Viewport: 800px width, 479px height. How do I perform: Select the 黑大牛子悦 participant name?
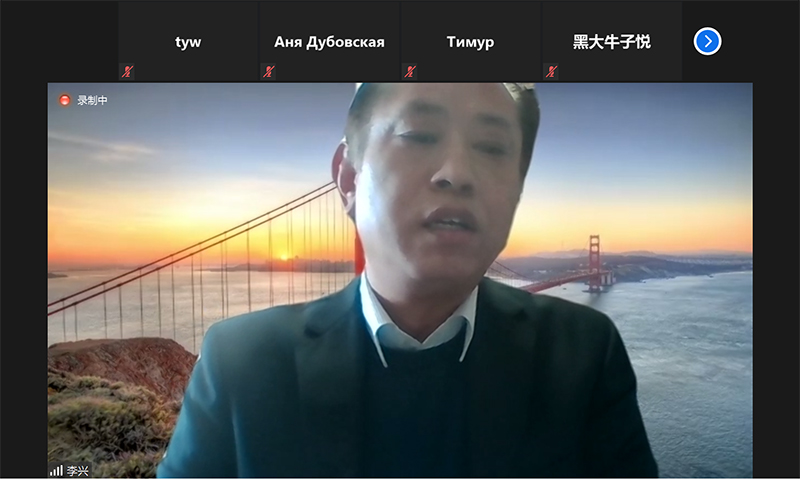pos(611,42)
